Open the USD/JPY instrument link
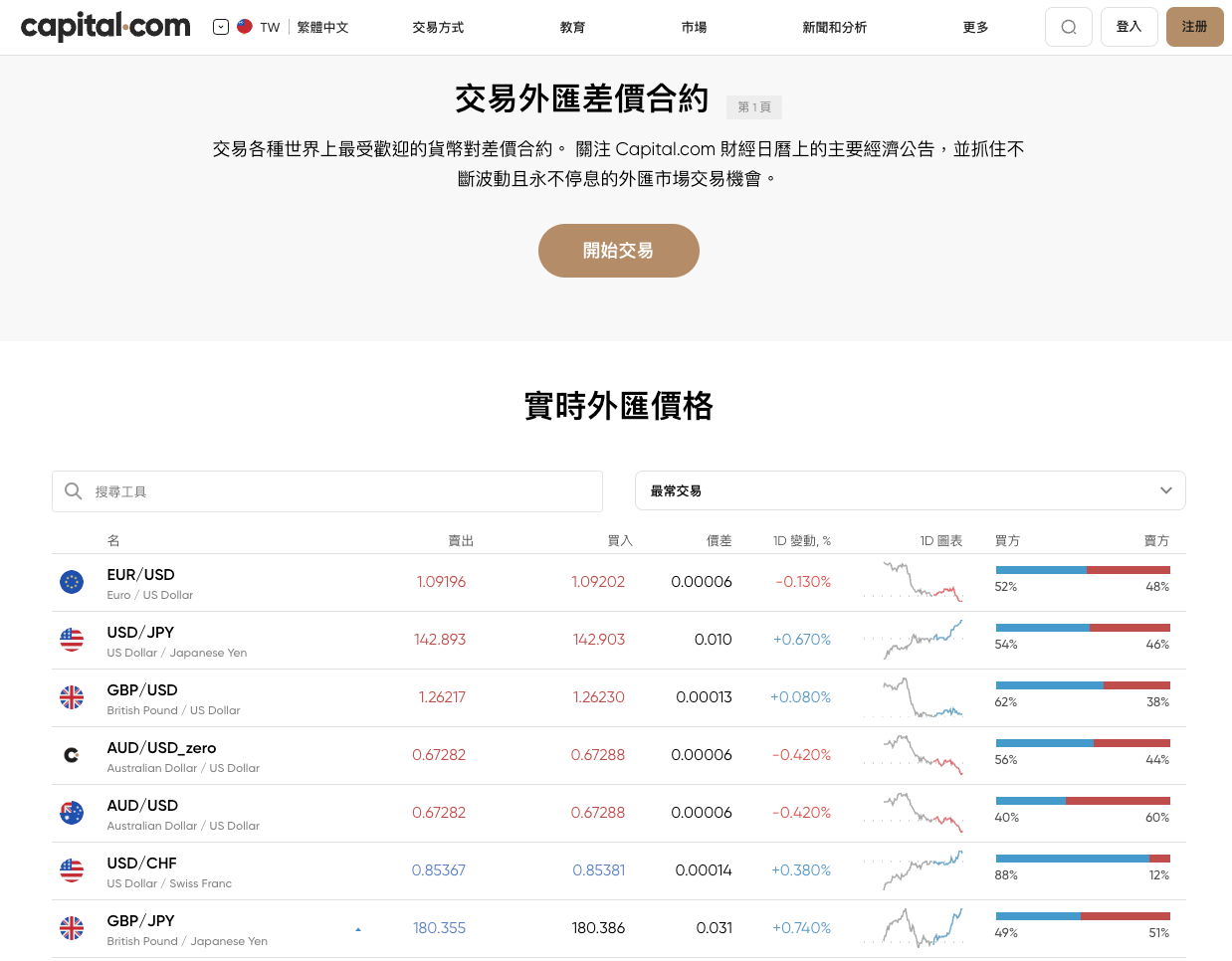The height and width of the screenshot is (961, 1232). pyautogui.click(x=140, y=633)
